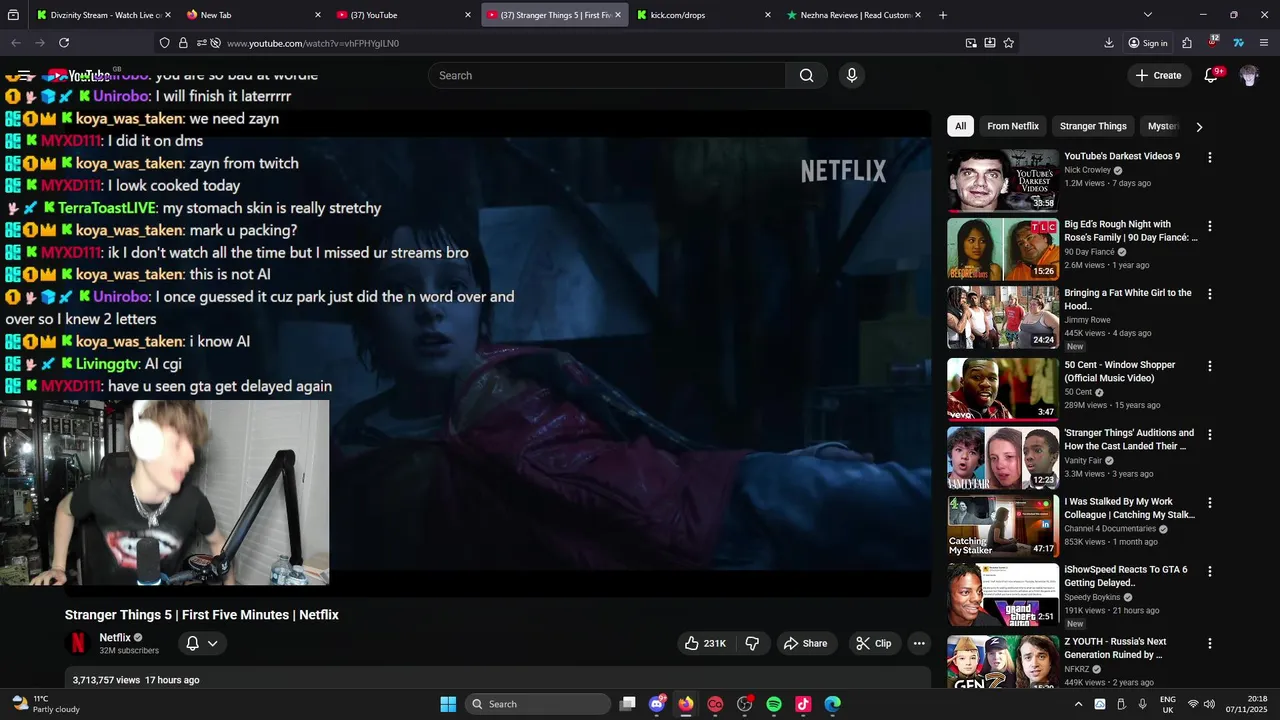1280x720 pixels.
Task: Switch to kick.com/drops tab
Action: click(704, 15)
